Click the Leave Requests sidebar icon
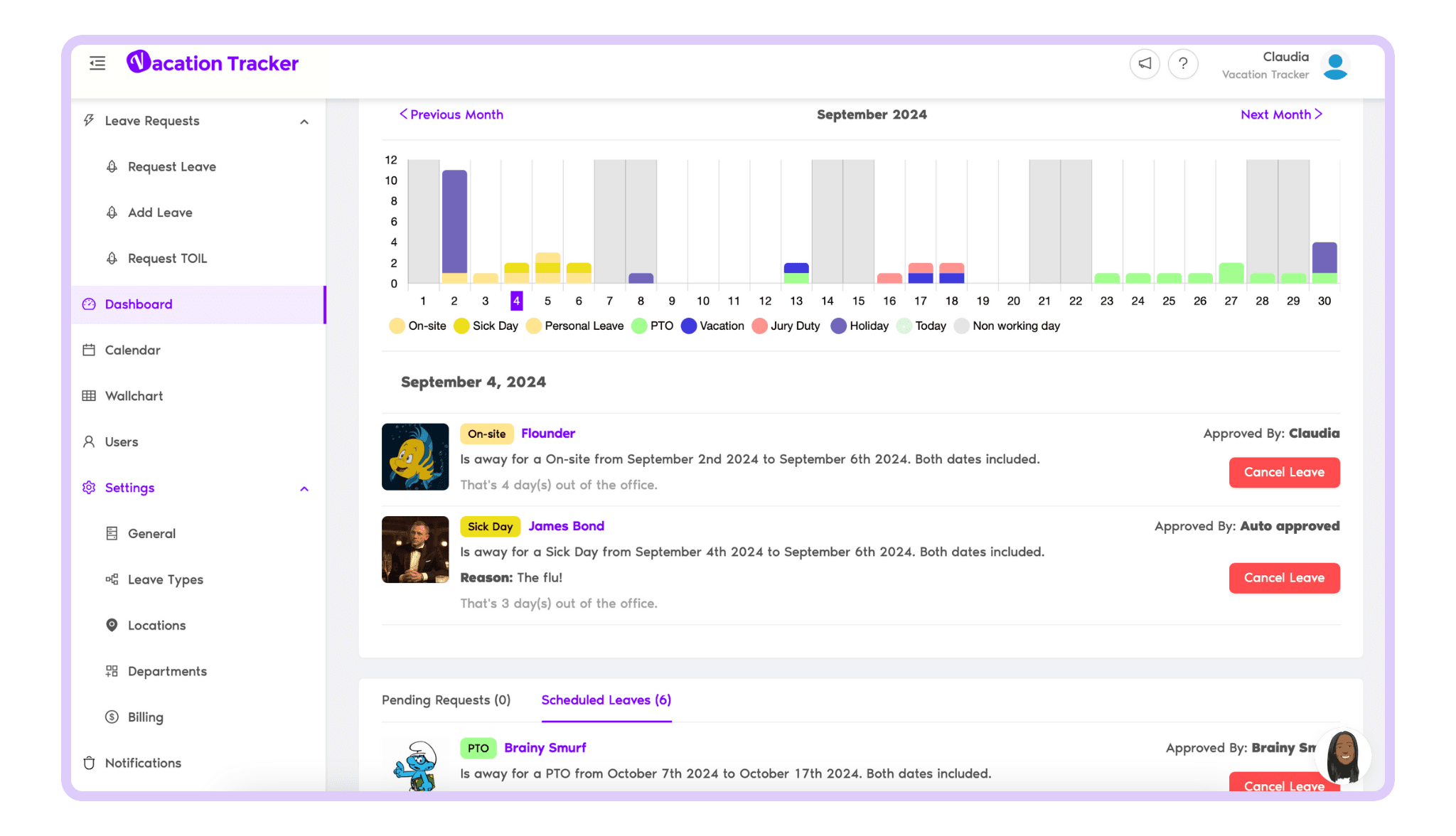1456x836 pixels. coord(89,120)
